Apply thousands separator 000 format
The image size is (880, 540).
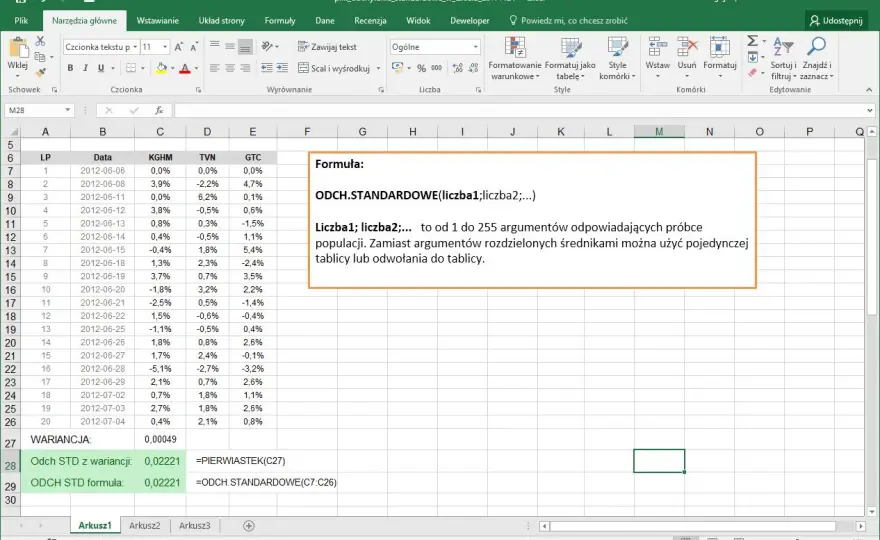coord(437,68)
